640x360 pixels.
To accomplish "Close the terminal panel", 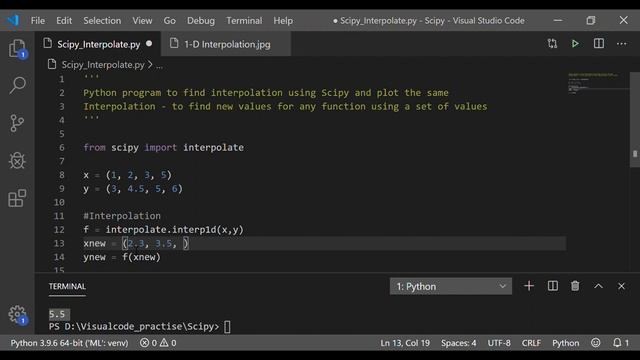I will click(621, 286).
